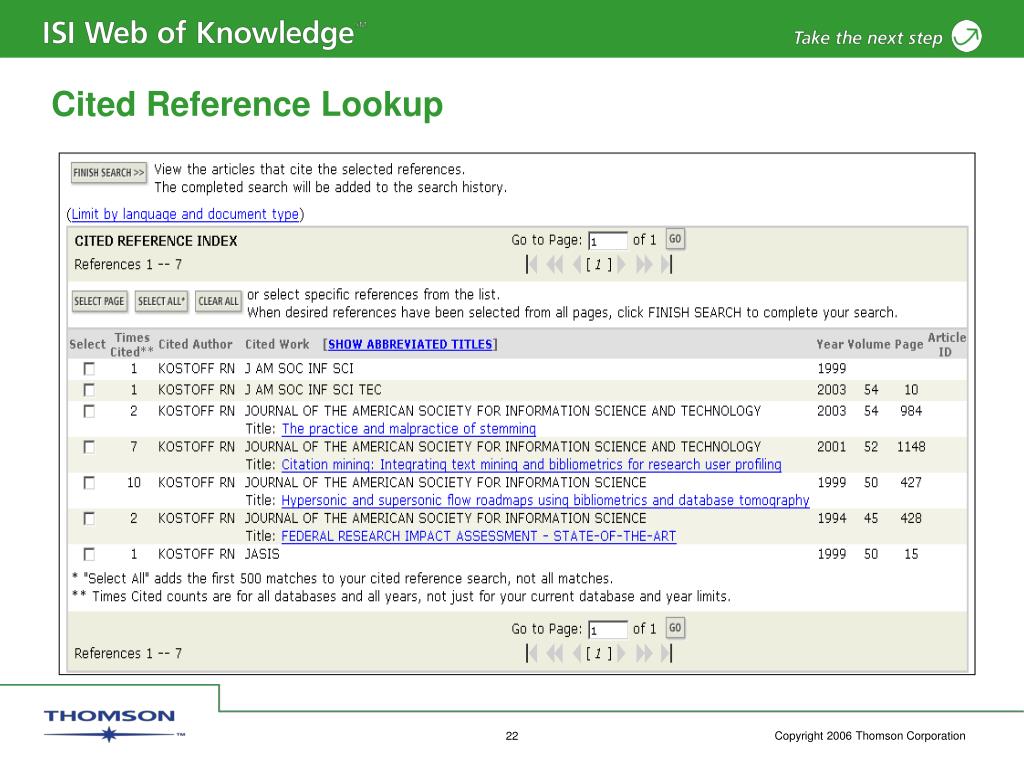Click the SELECT ALL button

(x=161, y=301)
